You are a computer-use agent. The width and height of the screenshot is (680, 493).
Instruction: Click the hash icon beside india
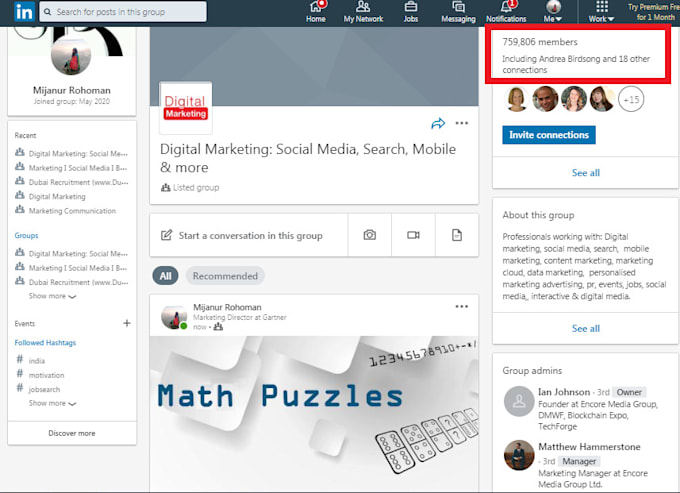click(x=20, y=359)
